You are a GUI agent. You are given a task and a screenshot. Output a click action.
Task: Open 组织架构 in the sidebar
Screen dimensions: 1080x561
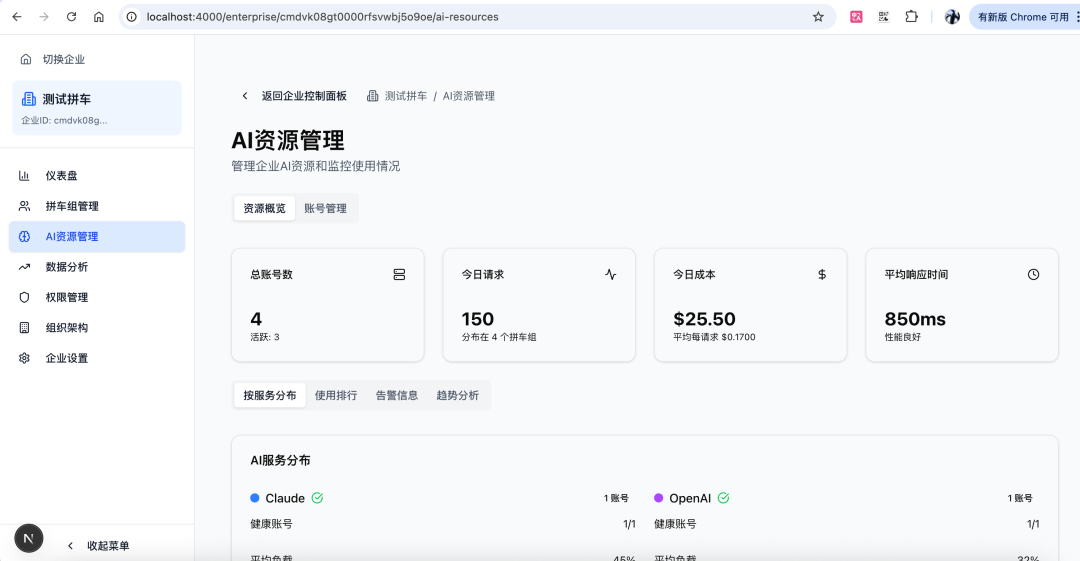pyautogui.click(x=97, y=327)
